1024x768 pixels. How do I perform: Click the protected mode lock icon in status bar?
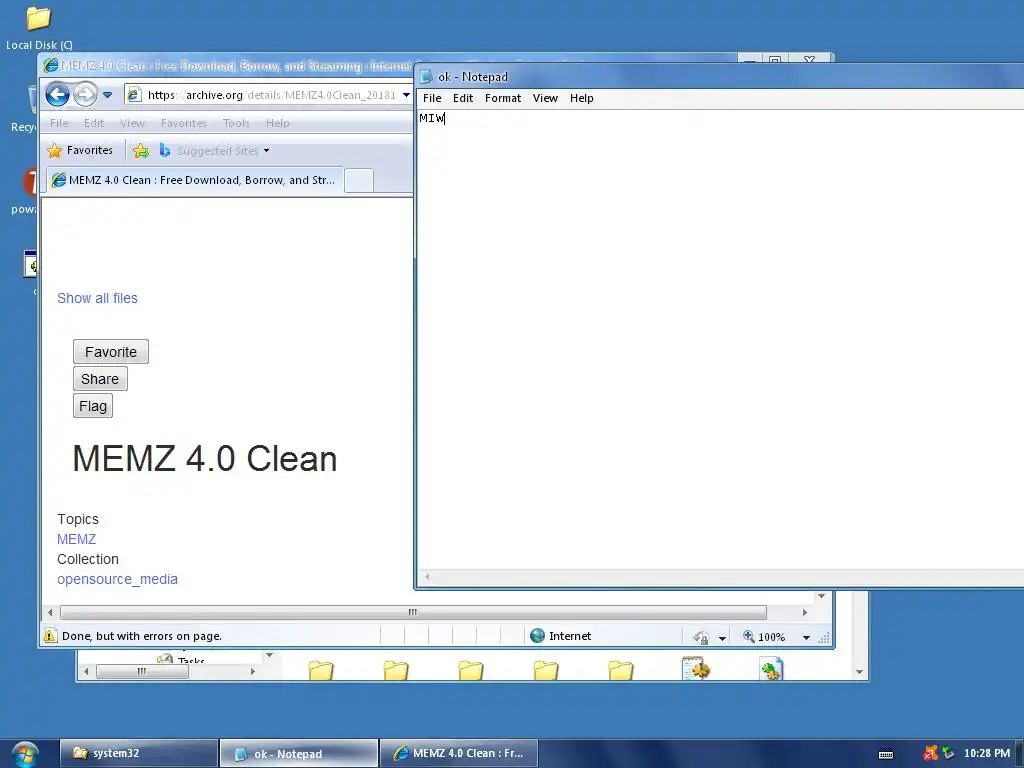(x=701, y=637)
